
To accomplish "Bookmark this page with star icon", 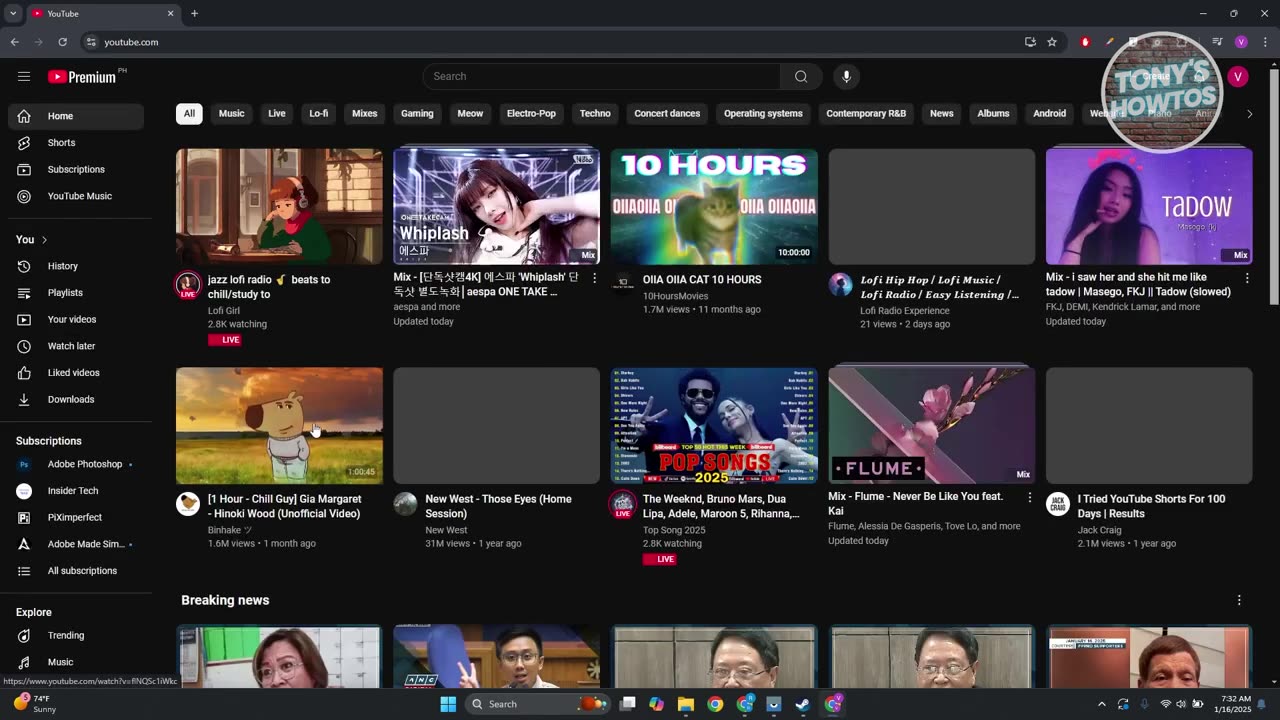I will click(x=1052, y=42).
